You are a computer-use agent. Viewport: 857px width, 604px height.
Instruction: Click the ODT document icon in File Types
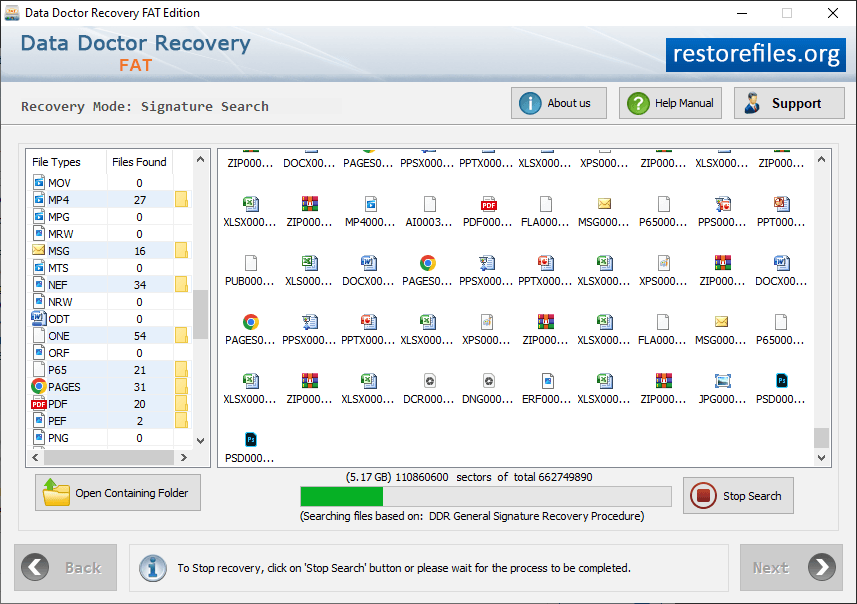tap(38, 318)
